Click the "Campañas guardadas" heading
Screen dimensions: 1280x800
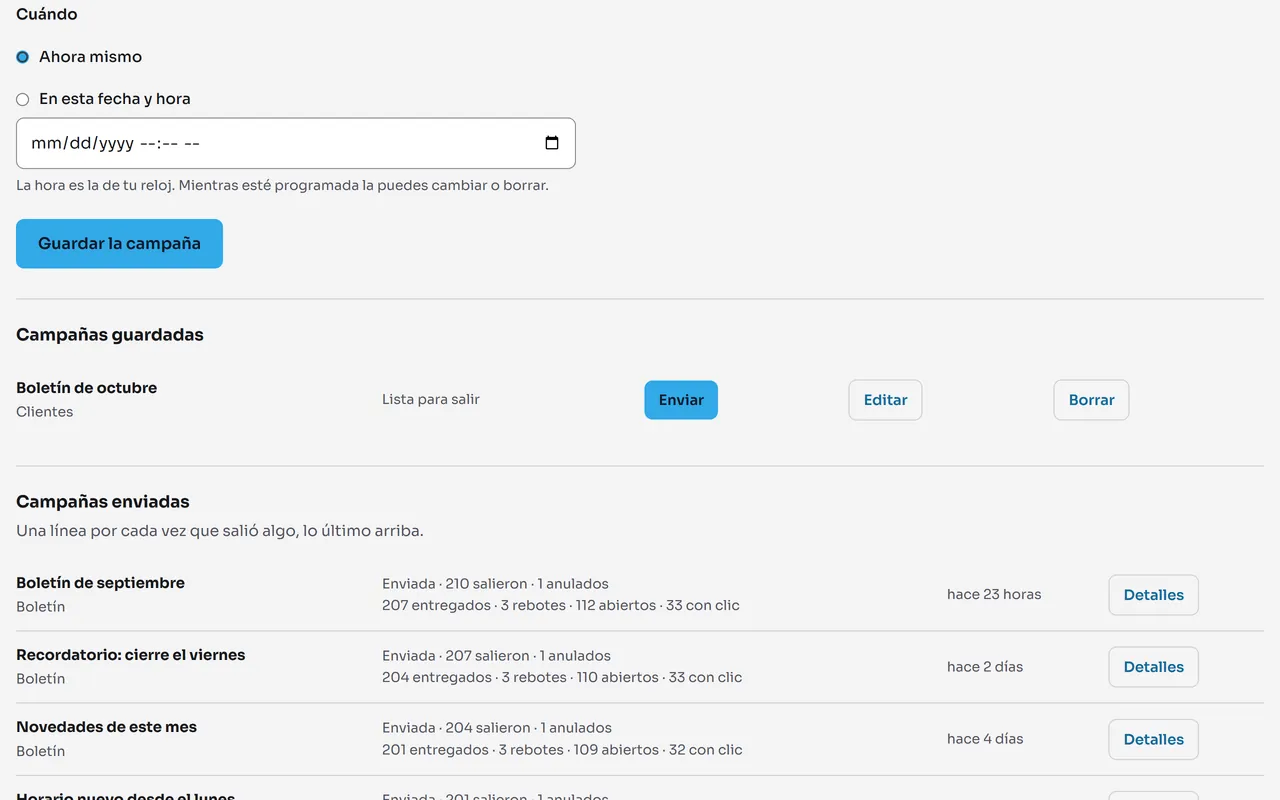click(x=110, y=335)
